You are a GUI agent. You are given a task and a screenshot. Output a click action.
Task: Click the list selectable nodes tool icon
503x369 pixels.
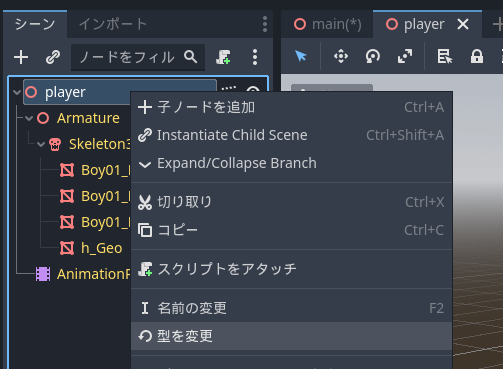coord(445,56)
